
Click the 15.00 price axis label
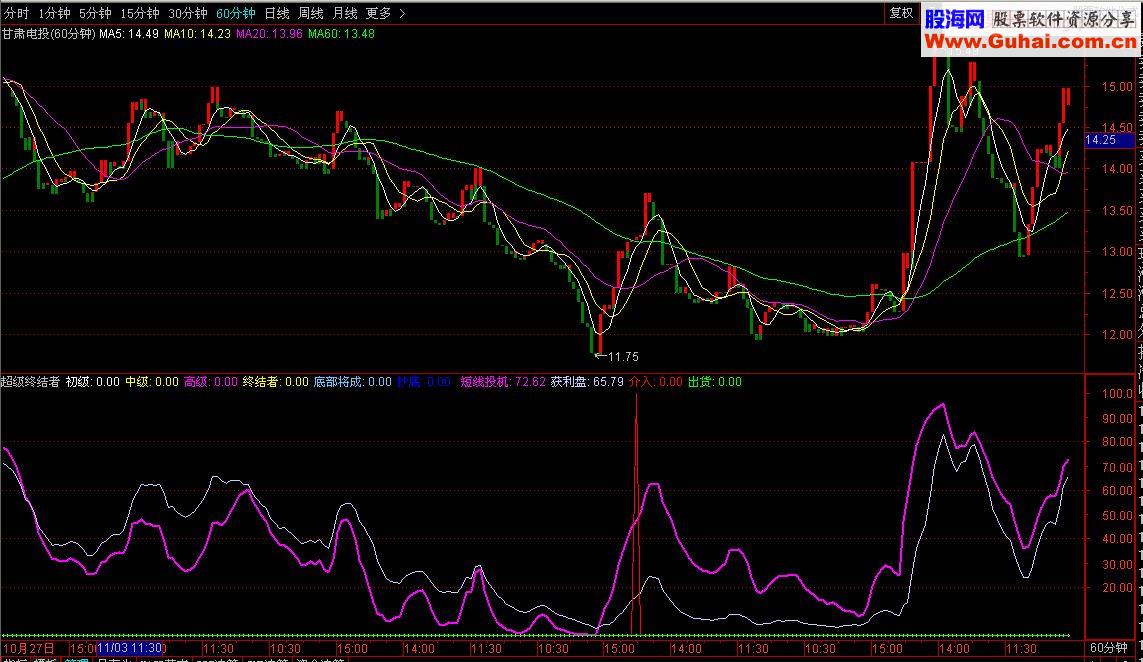click(x=1117, y=86)
